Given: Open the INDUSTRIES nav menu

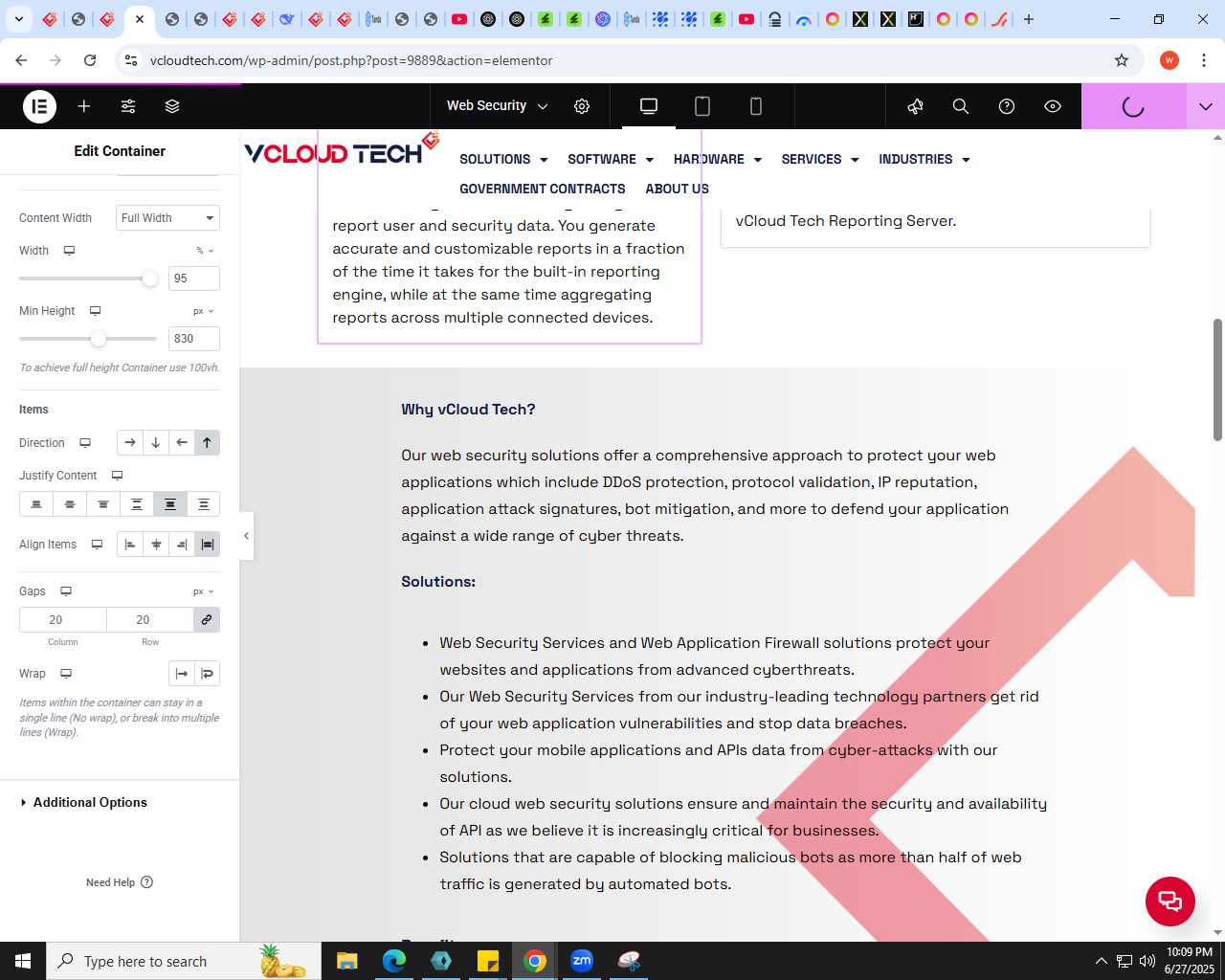Looking at the screenshot, I should 924,160.
